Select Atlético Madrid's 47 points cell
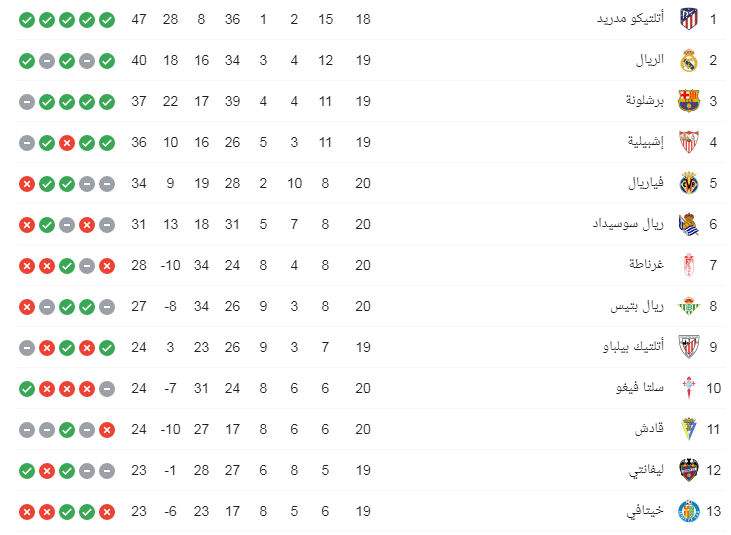The height and width of the screenshot is (535, 731). [x=139, y=19]
